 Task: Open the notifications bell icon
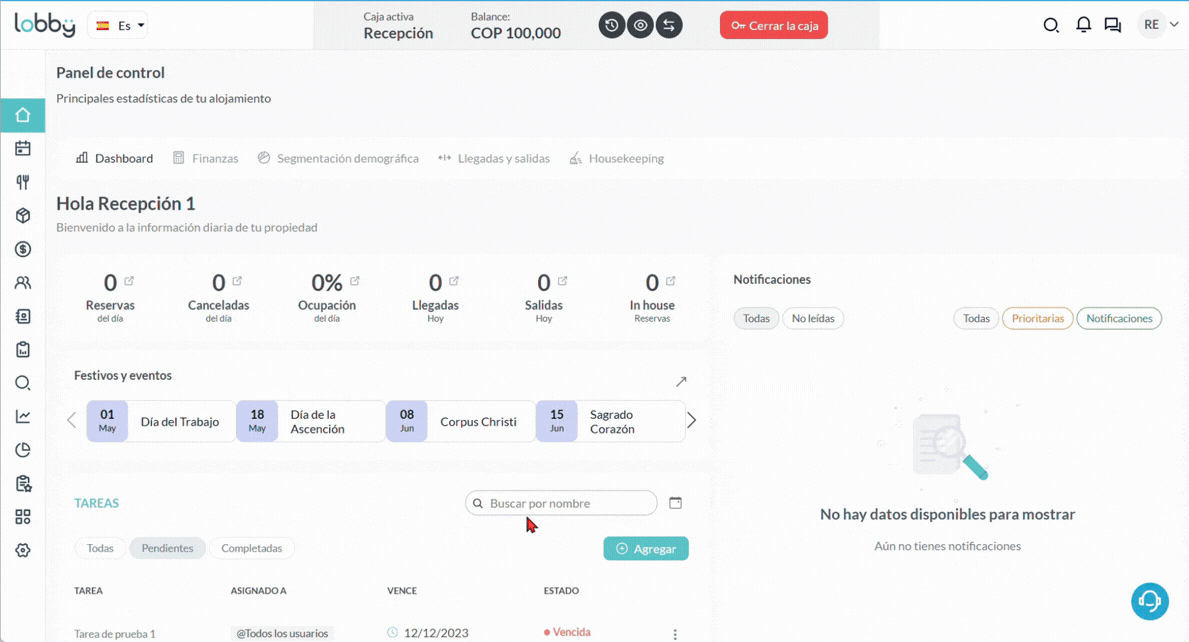coord(1083,25)
